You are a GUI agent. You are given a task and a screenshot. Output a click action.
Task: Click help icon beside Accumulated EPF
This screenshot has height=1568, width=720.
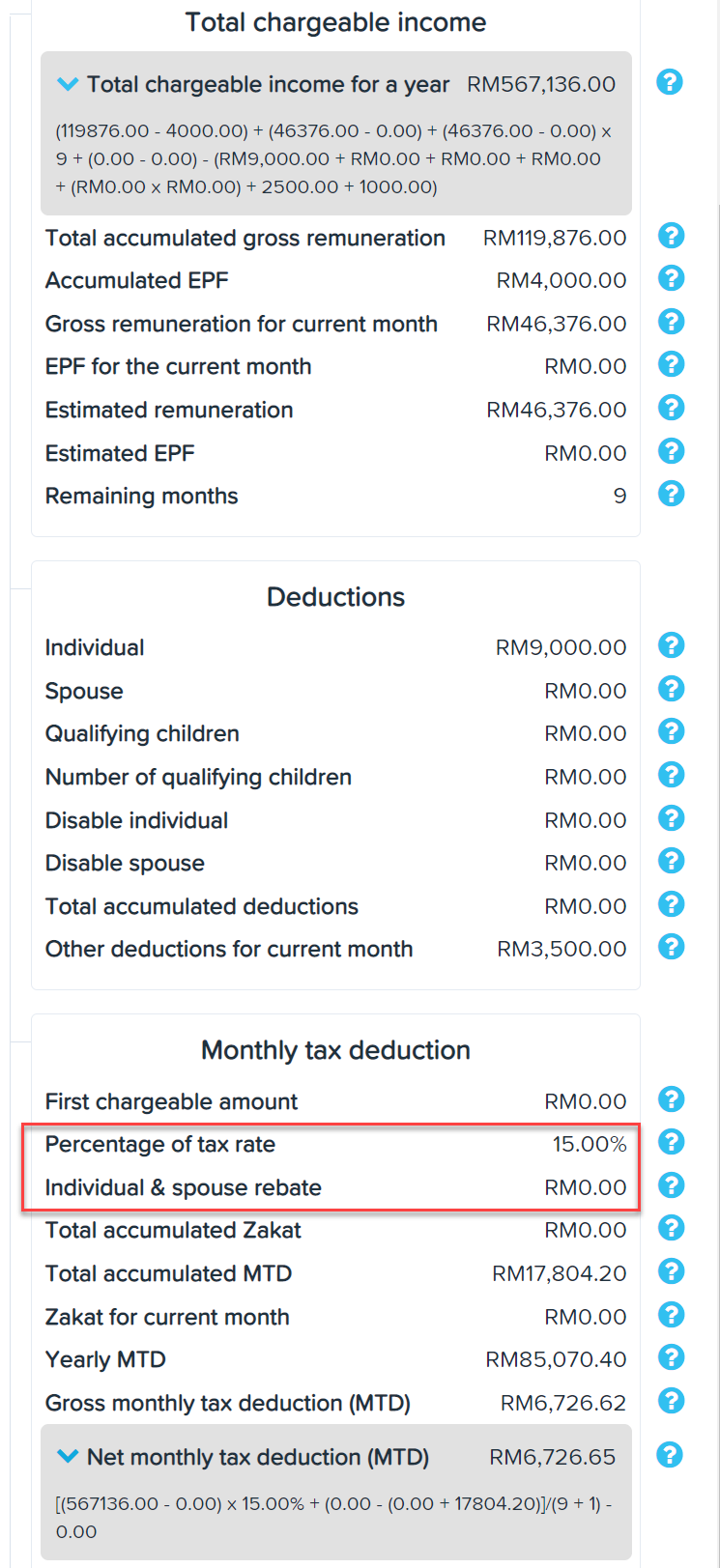(x=671, y=278)
